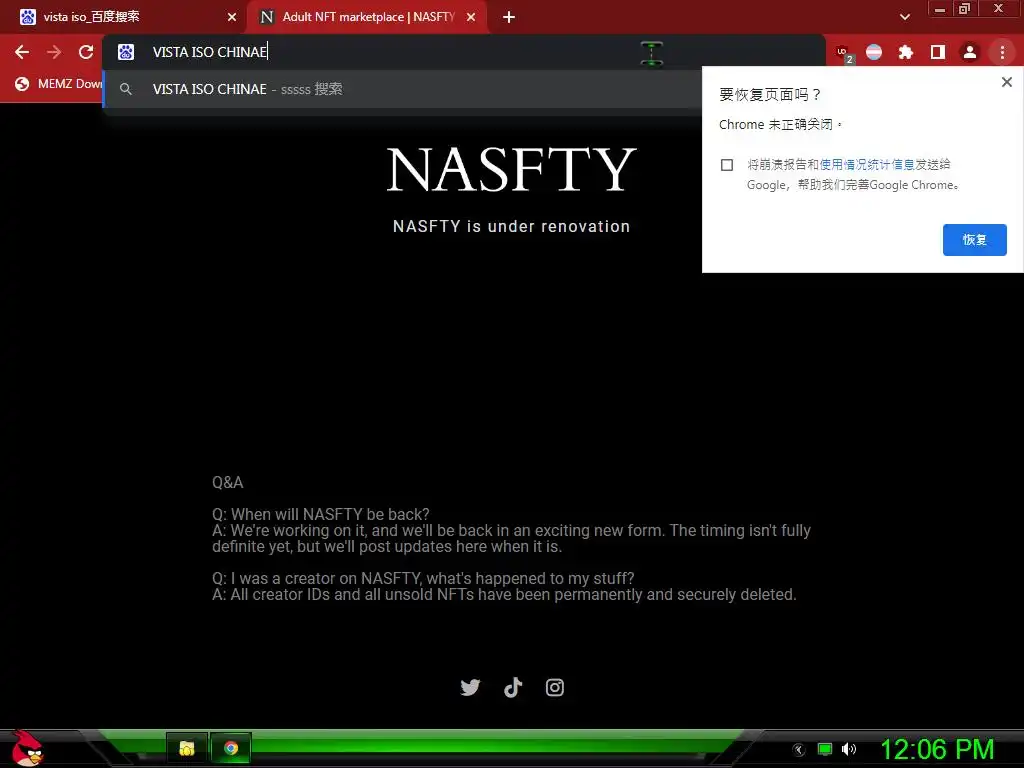This screenshot has width=1024, height=768.
Task: Switch to the Adult NFT marketplace NASFTY tab
Action: [366, 17]
